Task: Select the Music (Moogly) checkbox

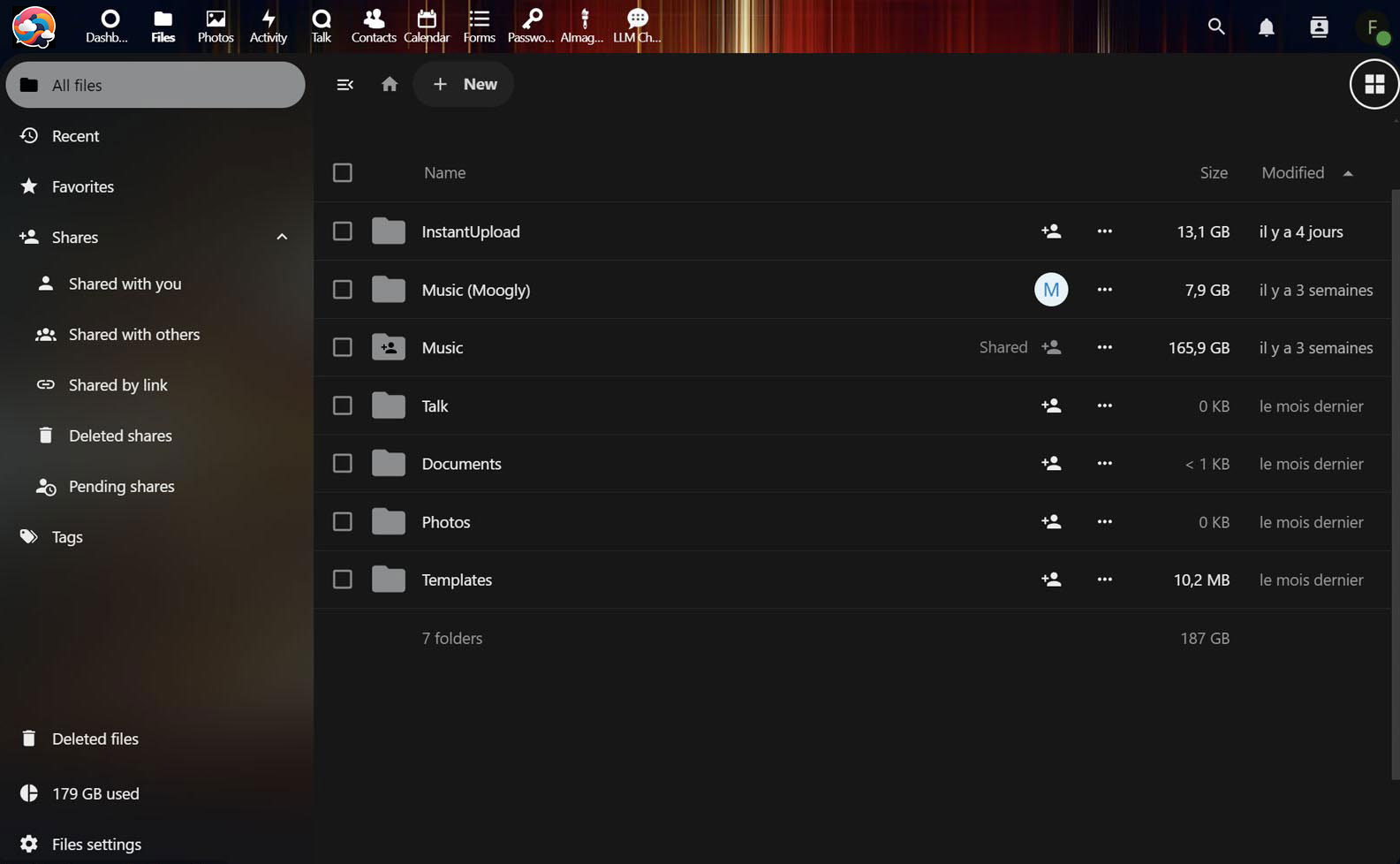Action: (x=343, y=290)
